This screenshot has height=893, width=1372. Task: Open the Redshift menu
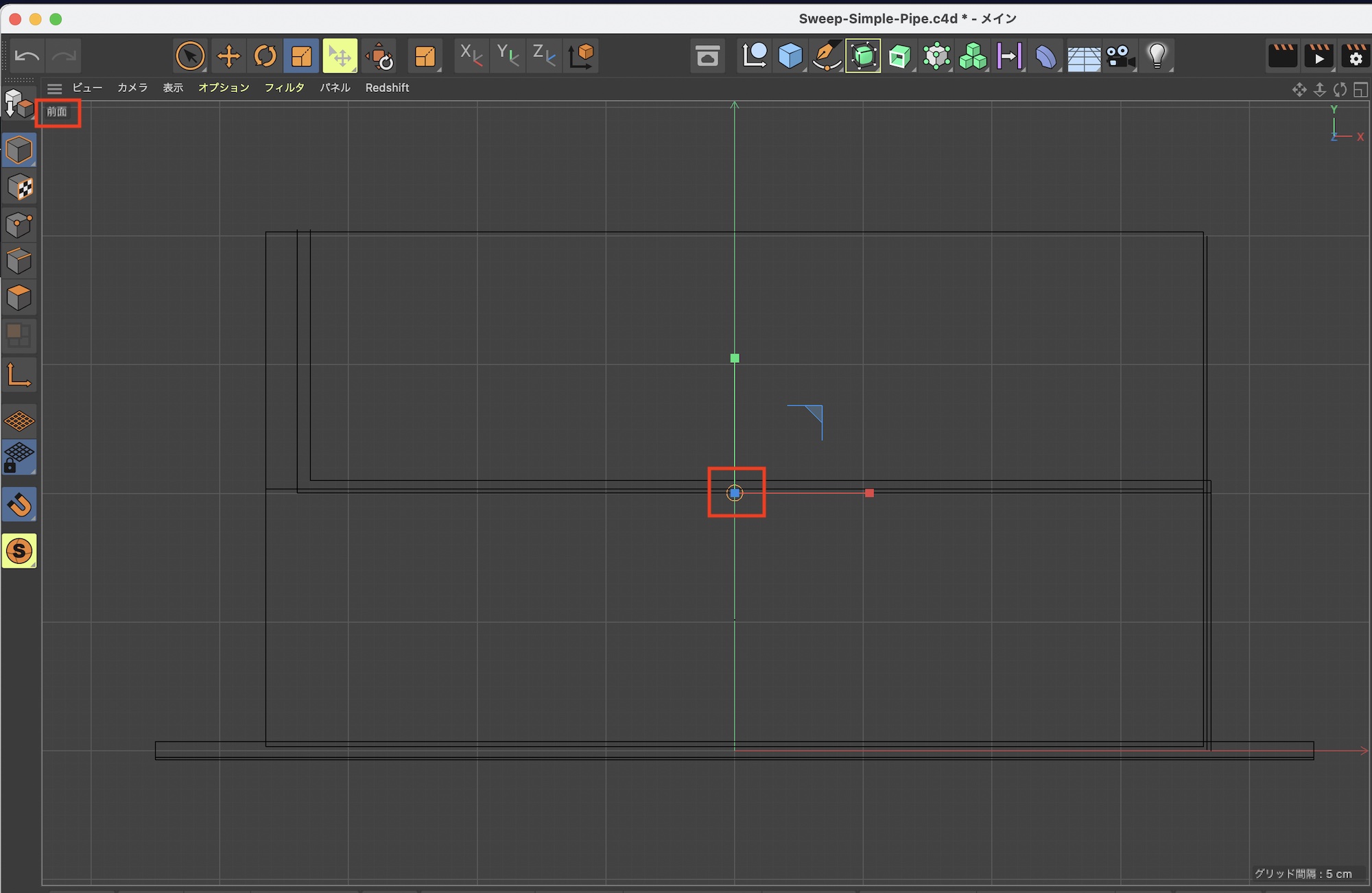(387, 88)
